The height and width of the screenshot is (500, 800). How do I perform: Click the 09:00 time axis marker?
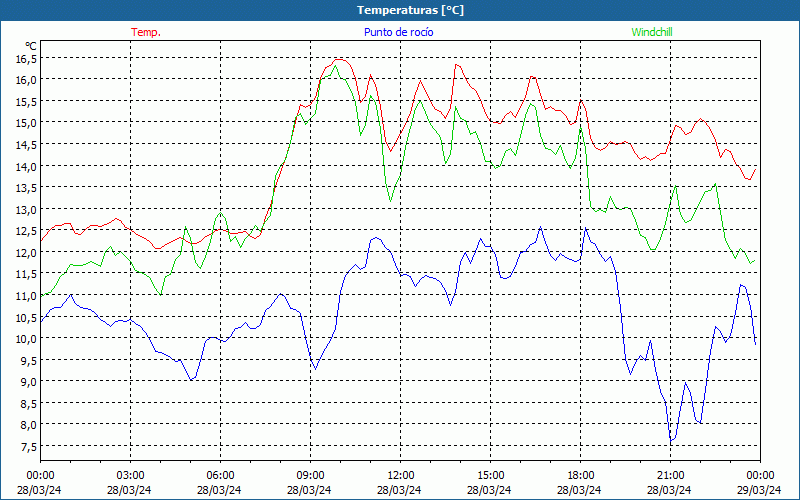coord(310,475)
